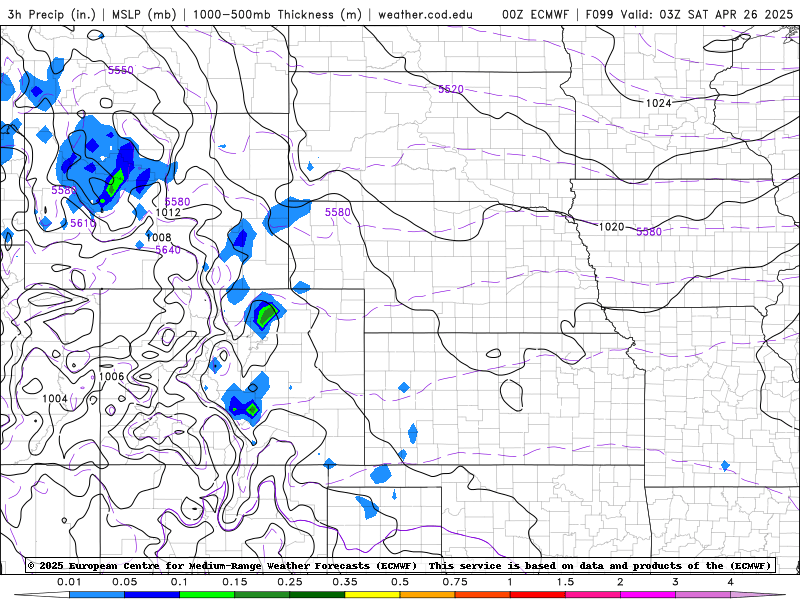The image size is (800, 600).
Task: Select the lime green legend color segment
Action: pyautogui.click(x=207, y=595)
